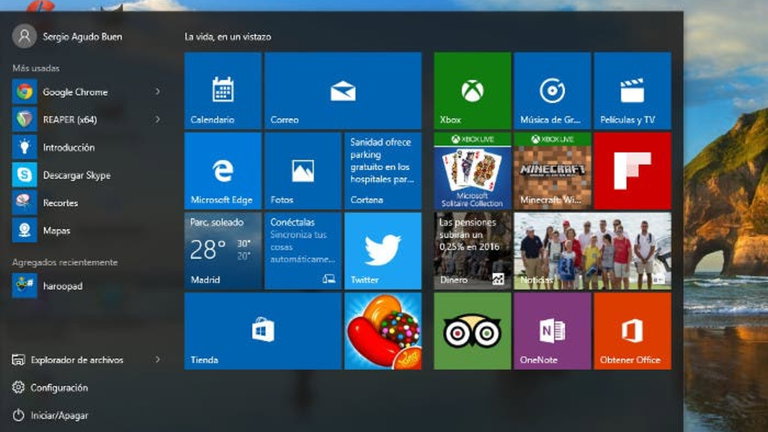The image size is (768, 432).
Task: Open the OneNote tile
Action: click(552, 331)
